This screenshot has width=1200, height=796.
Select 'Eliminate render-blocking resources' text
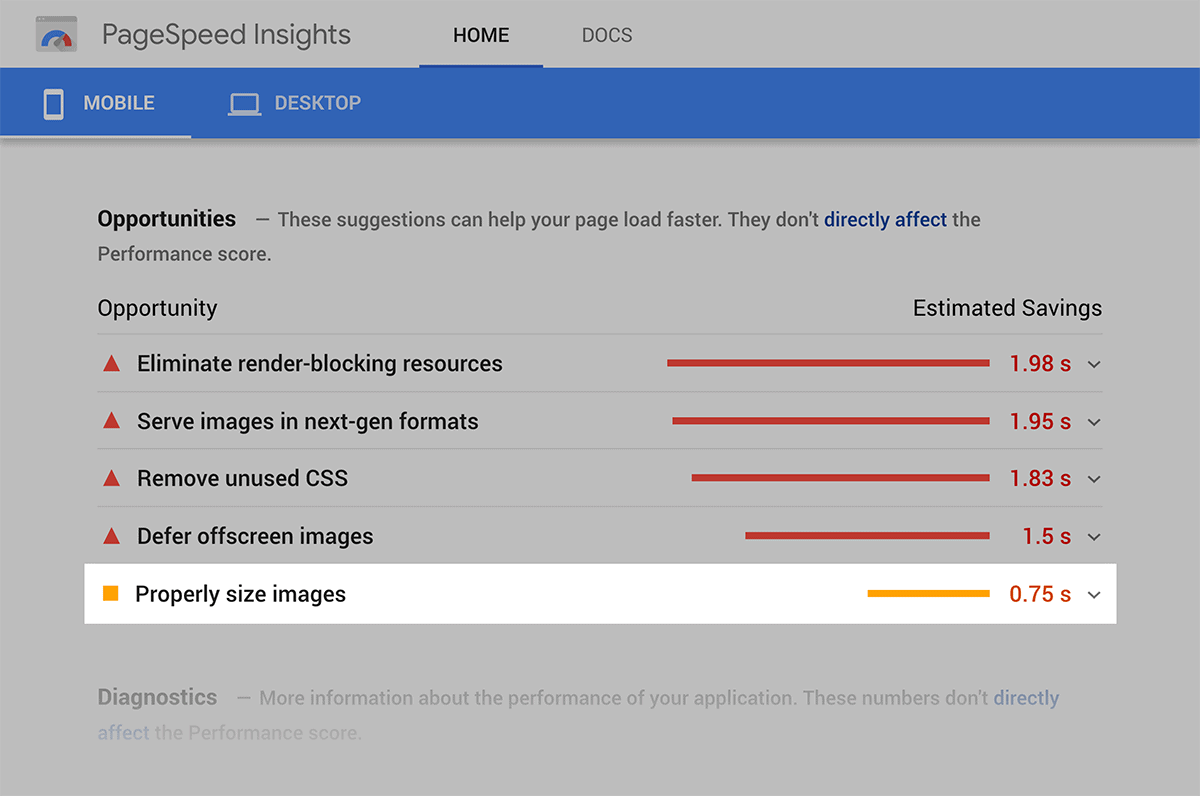point(320,364)
